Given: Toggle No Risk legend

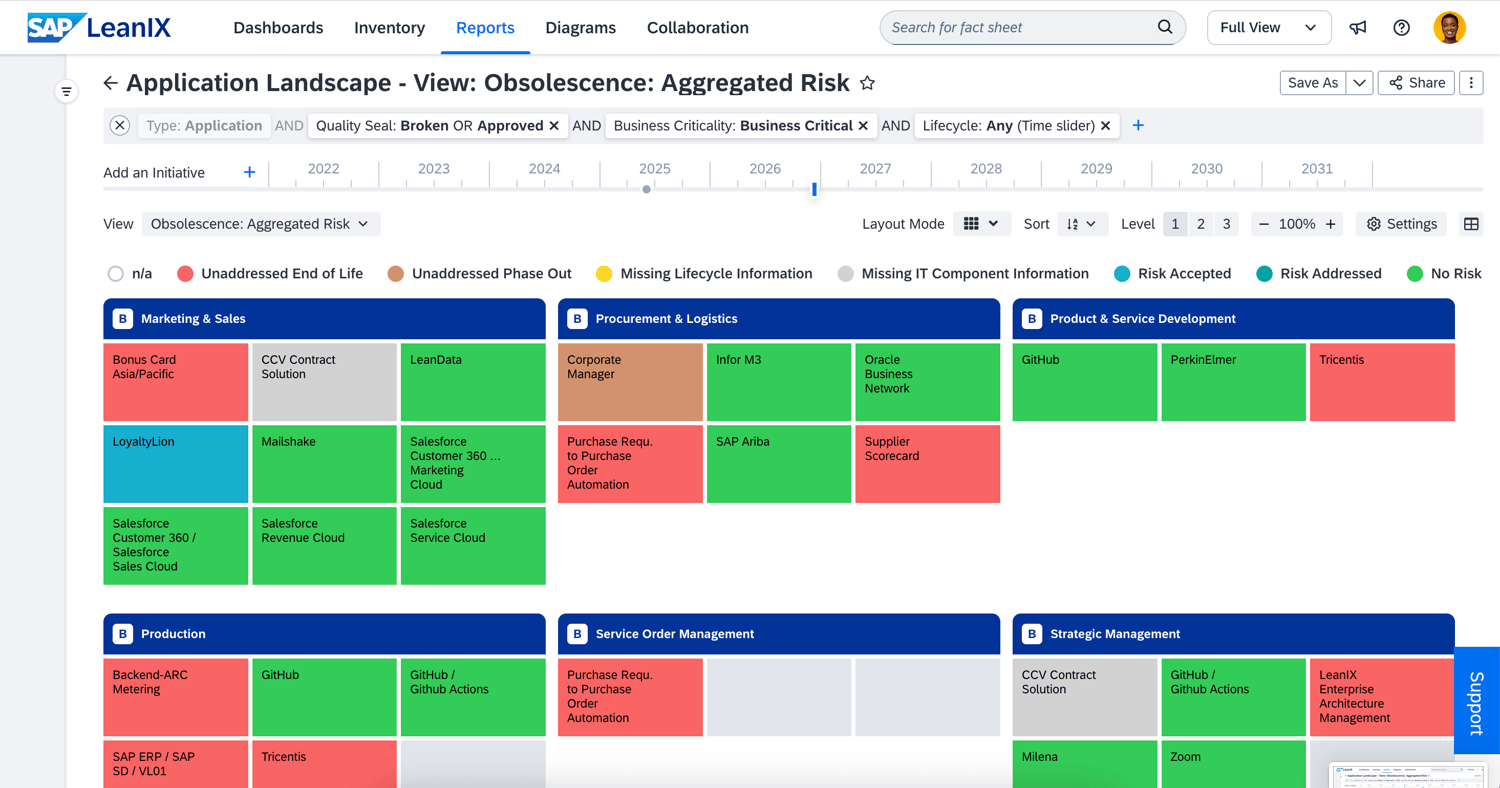Looking at the screenshot, I should [x=1444, y=273].
